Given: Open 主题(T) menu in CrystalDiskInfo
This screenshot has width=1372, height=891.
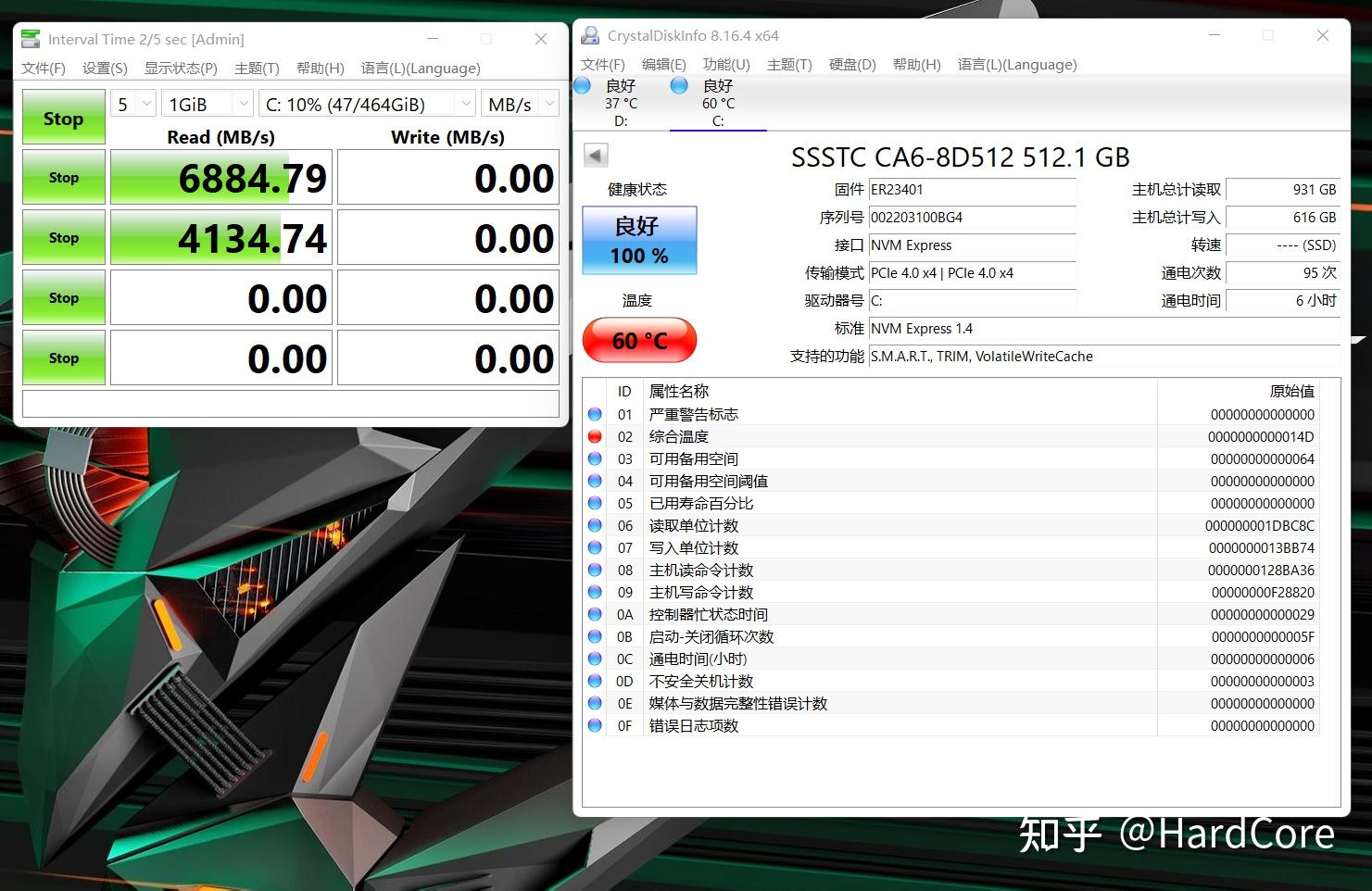Looking at the screenshot, I should tap(789, 64).
